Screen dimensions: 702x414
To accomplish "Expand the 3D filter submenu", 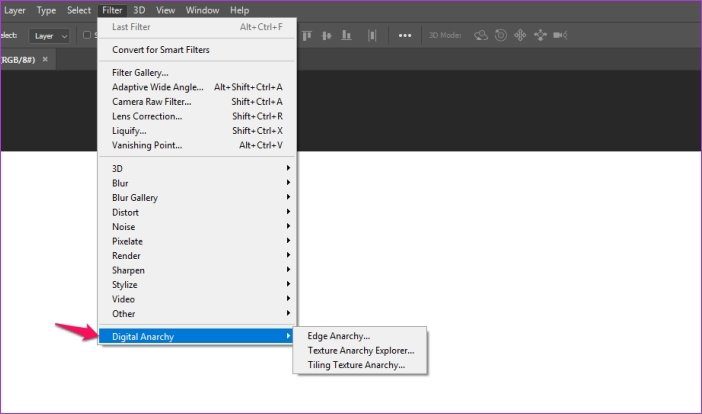I will click(197, 168).
